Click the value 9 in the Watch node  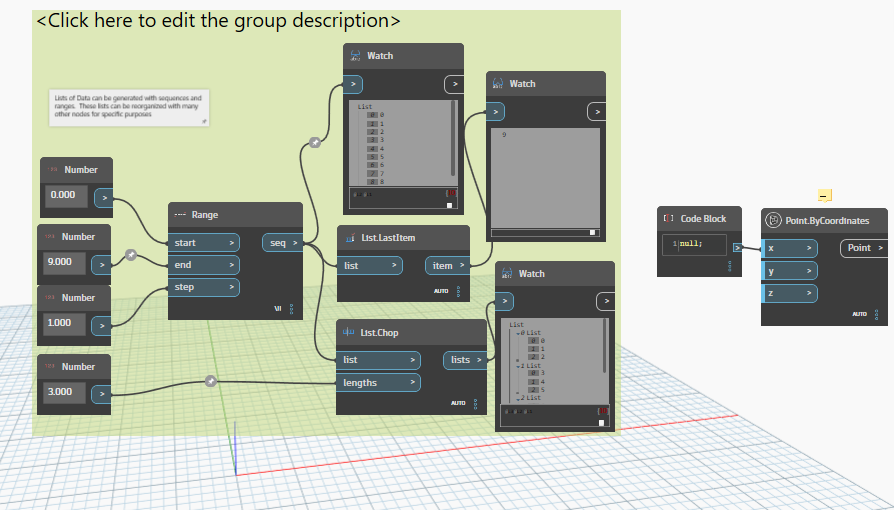pos(504,135)
